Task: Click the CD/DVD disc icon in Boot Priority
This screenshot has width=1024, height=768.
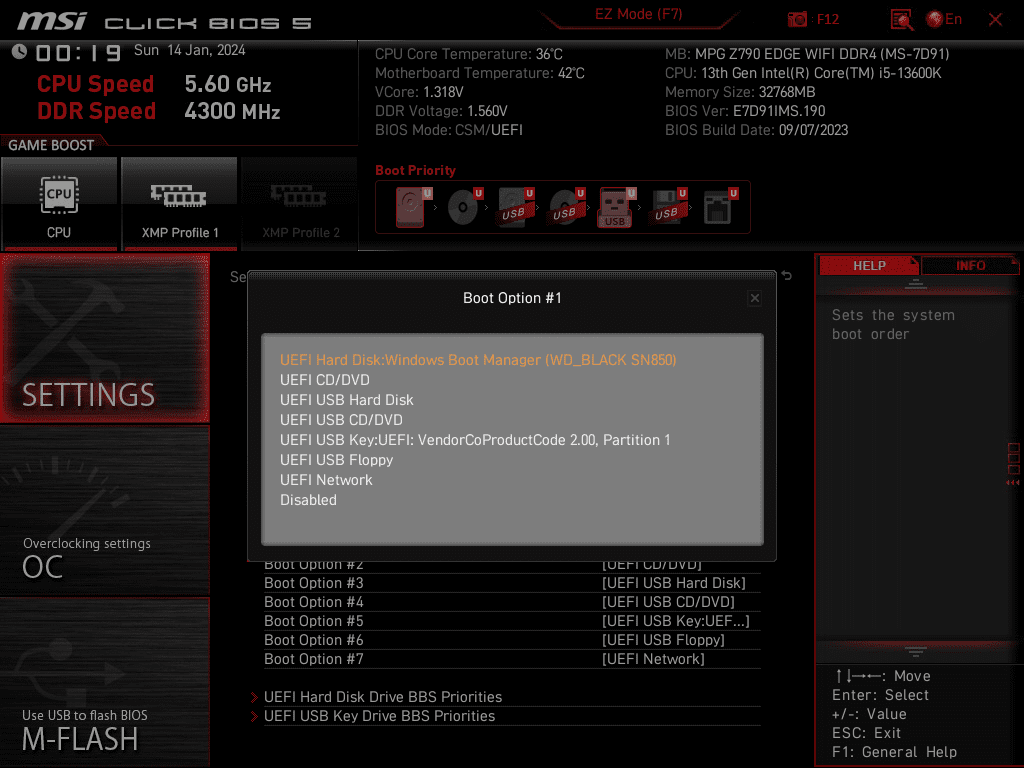Action: point(465,207)
